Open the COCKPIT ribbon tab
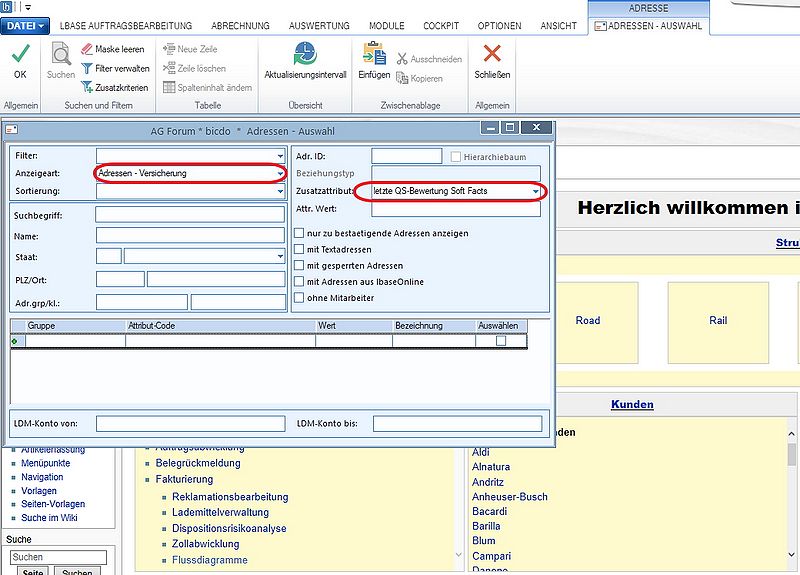The height and width of the screenshot is (575, 800). [x=441, y=26]
